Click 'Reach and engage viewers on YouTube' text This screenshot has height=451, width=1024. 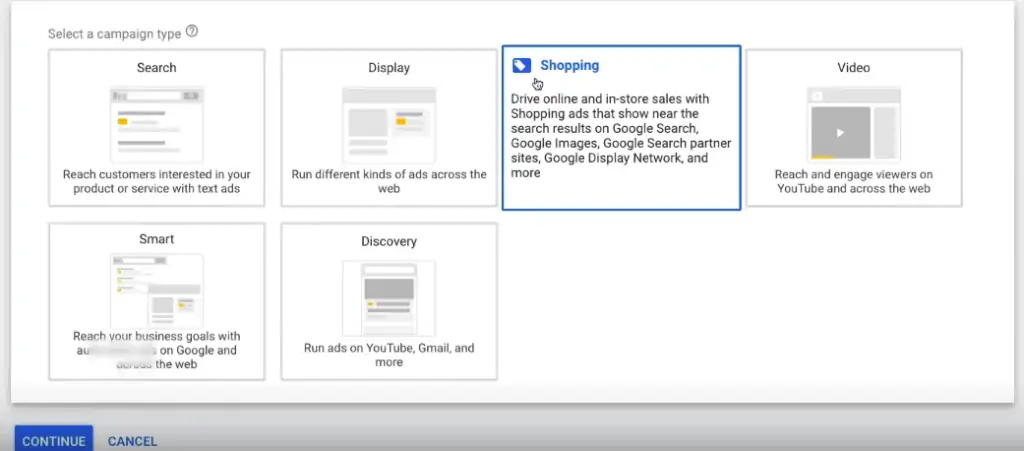click(x=854, y=181)
